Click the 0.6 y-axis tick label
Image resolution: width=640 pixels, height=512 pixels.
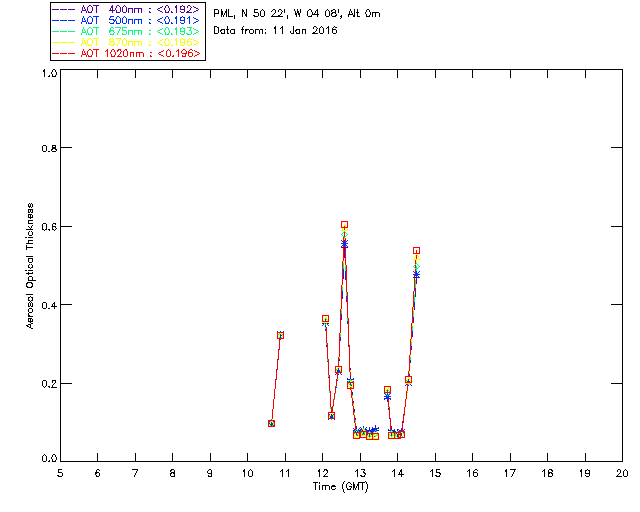click(x=49, y=227)
